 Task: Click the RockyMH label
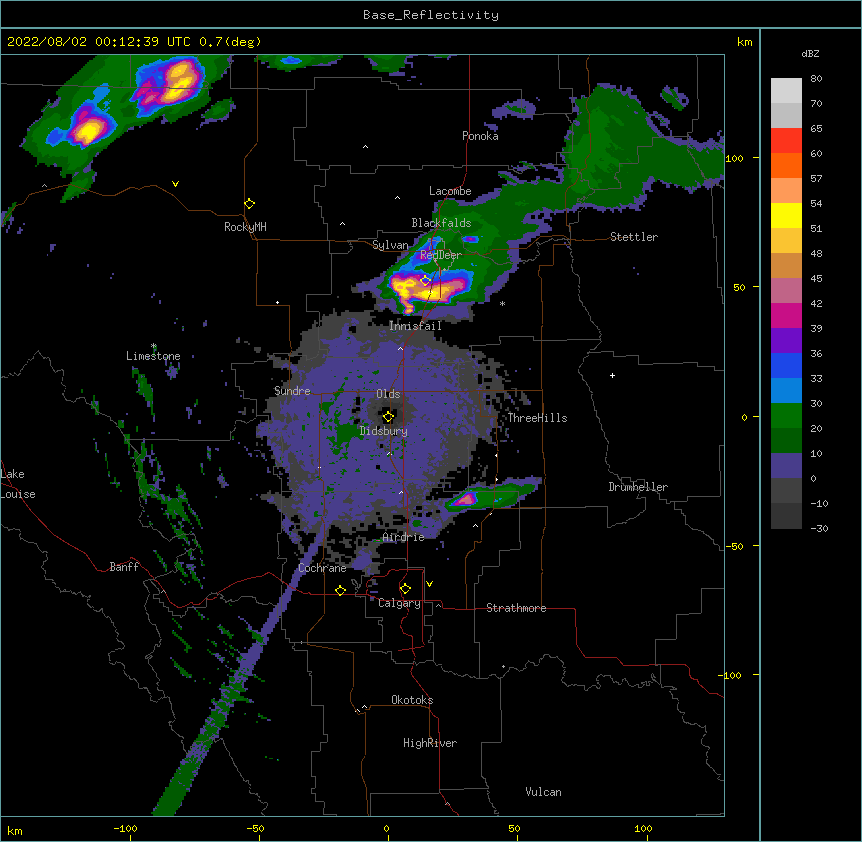click(245, 227)
